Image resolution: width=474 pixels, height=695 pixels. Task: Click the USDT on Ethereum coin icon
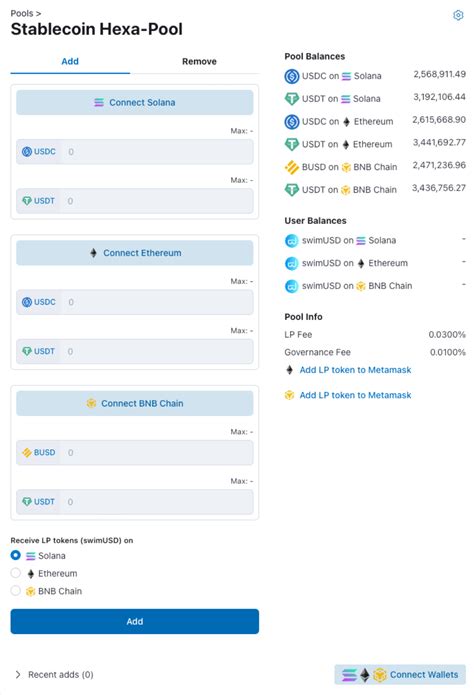pos(292,144)
